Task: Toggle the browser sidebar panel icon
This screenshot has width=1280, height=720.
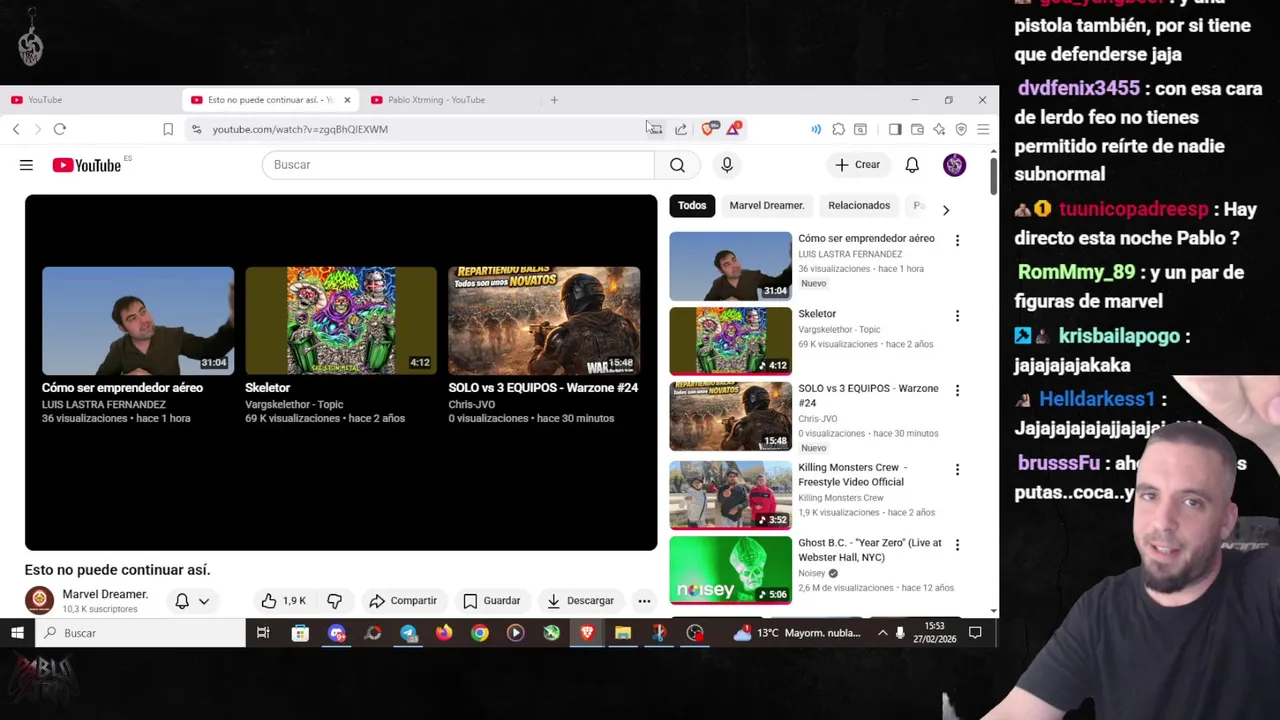Action: [895, 129]
